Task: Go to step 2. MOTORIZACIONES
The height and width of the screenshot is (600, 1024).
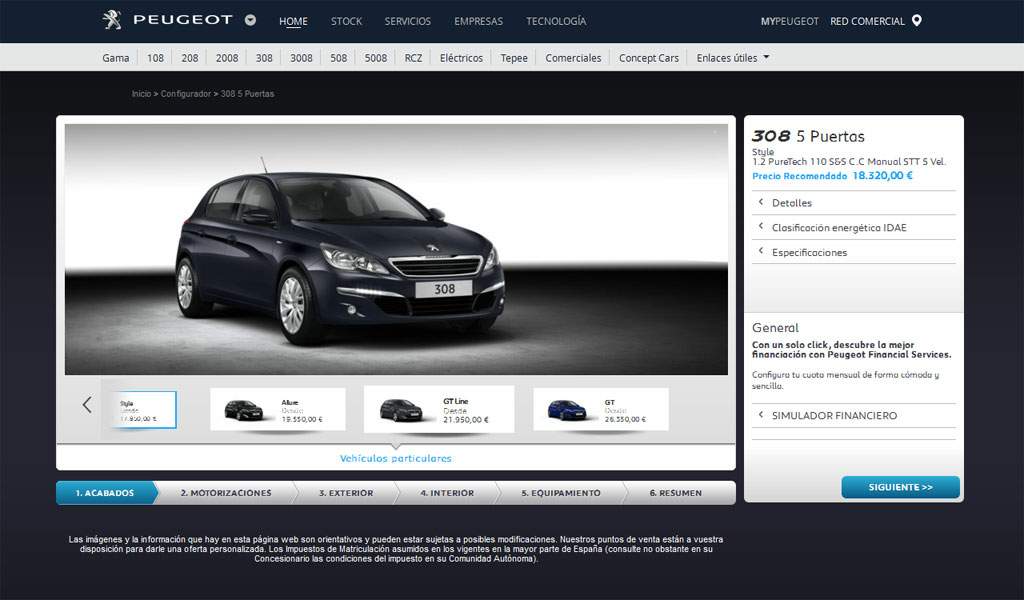Action: pyautogui.click(x=226, y=493)
